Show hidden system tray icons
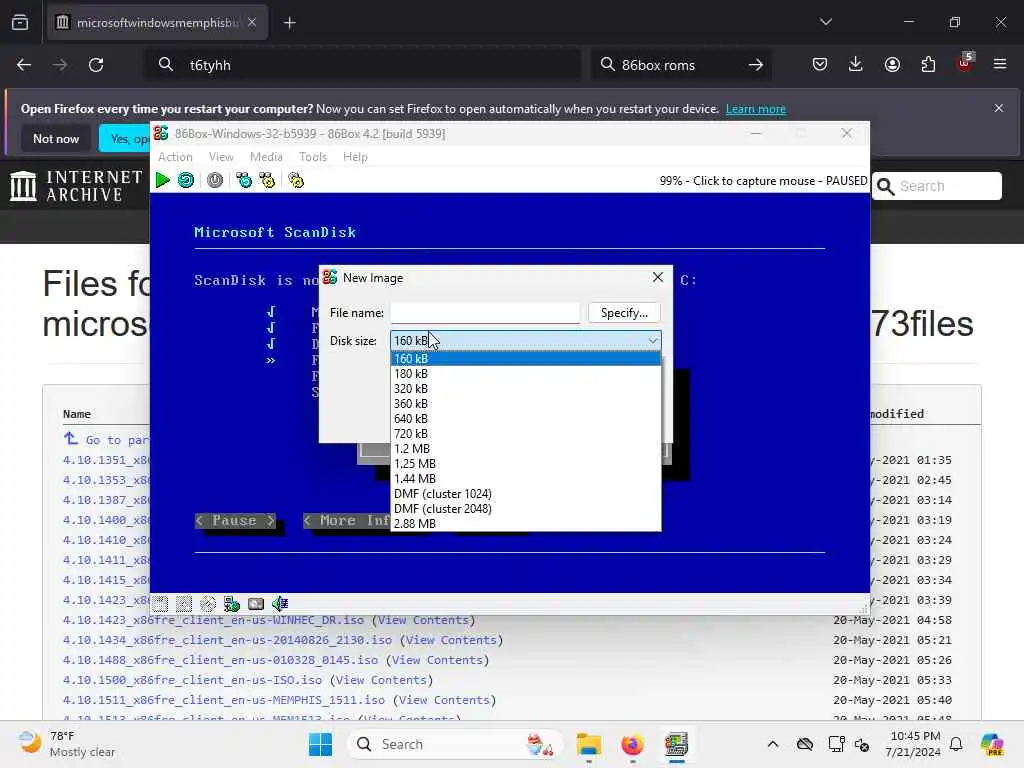Image resolution: width=1024 pixels, height=768 pixels. point(773,744)
